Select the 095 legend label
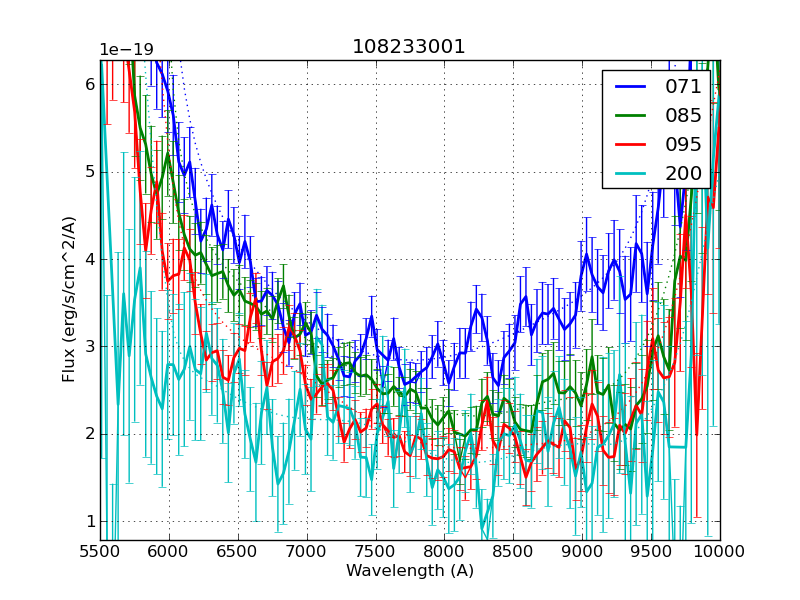Image resolution: width=800 pixels, height=600 pixels. click(683, 144)
